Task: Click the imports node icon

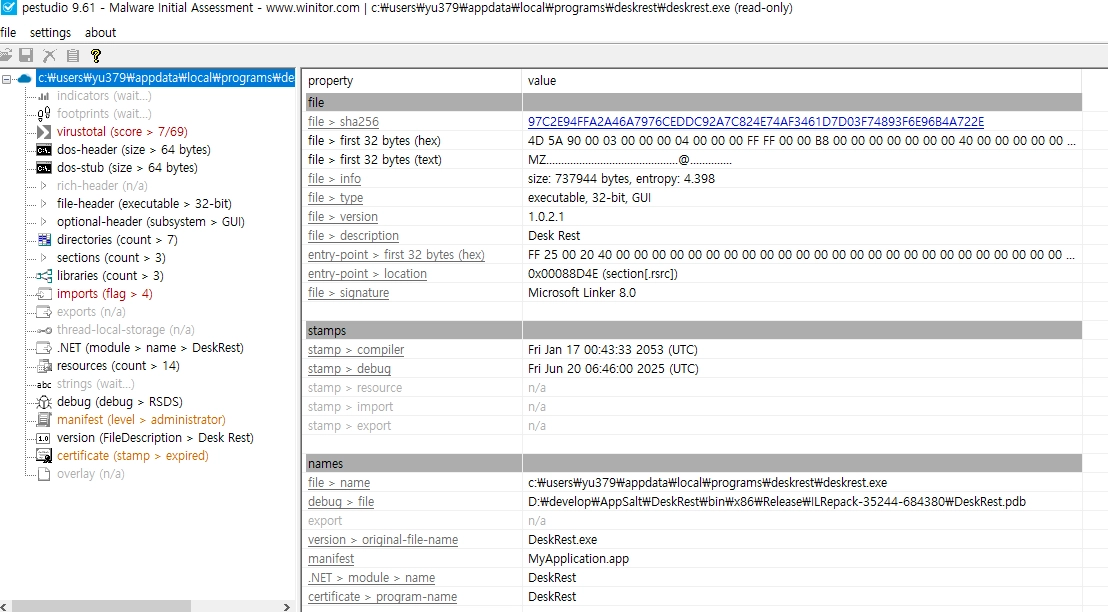Action: tap(44, 293)
